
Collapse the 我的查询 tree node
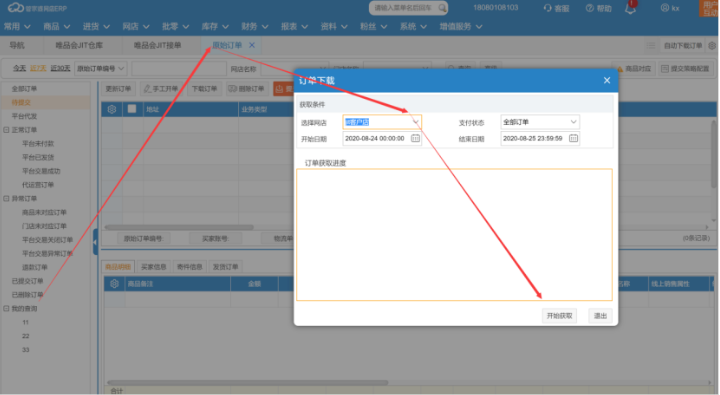coord(6,309)
